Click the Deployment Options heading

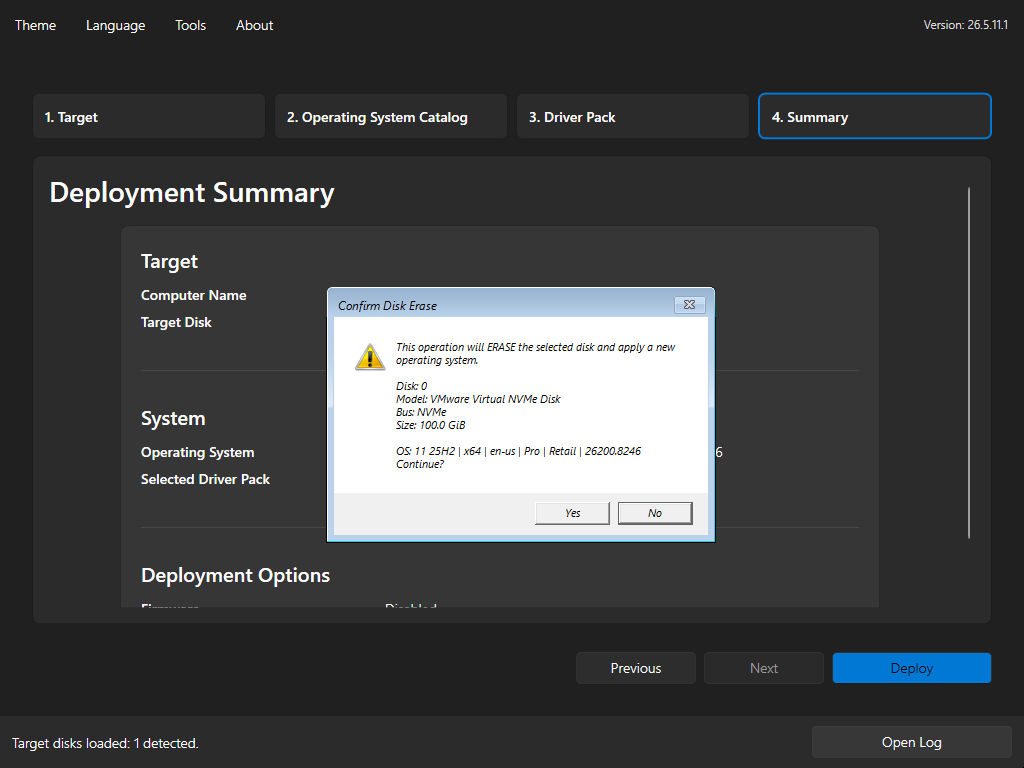pos(235,575)
